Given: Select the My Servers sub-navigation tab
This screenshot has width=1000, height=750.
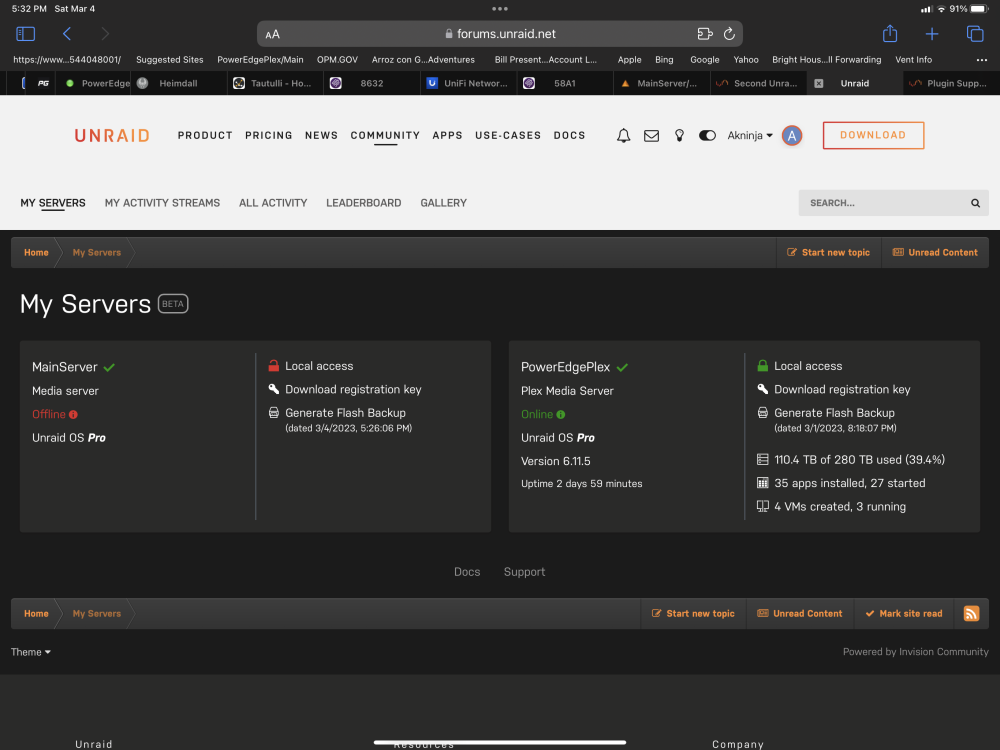Looking at the screenshot, I should point(53,203).
